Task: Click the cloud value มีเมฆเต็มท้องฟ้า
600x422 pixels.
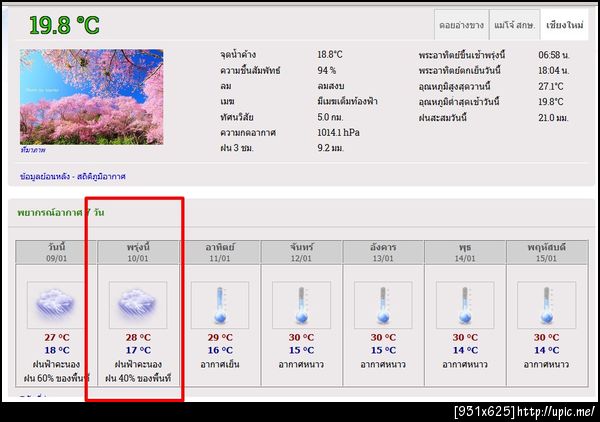Action: pos(347,101)
